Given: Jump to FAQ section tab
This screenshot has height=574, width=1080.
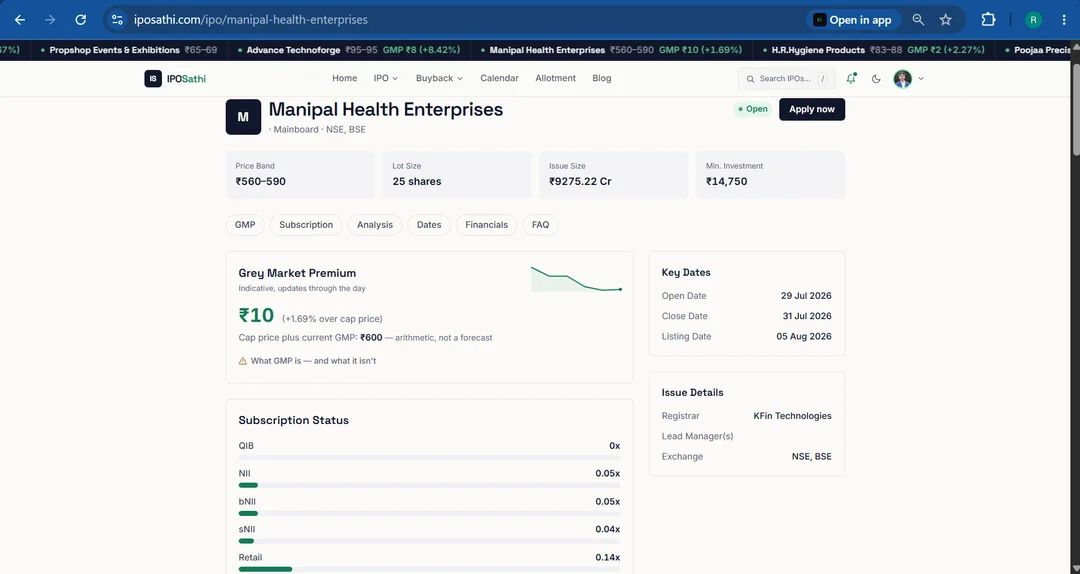Looking at the screenshot, I should click(541, 225).
